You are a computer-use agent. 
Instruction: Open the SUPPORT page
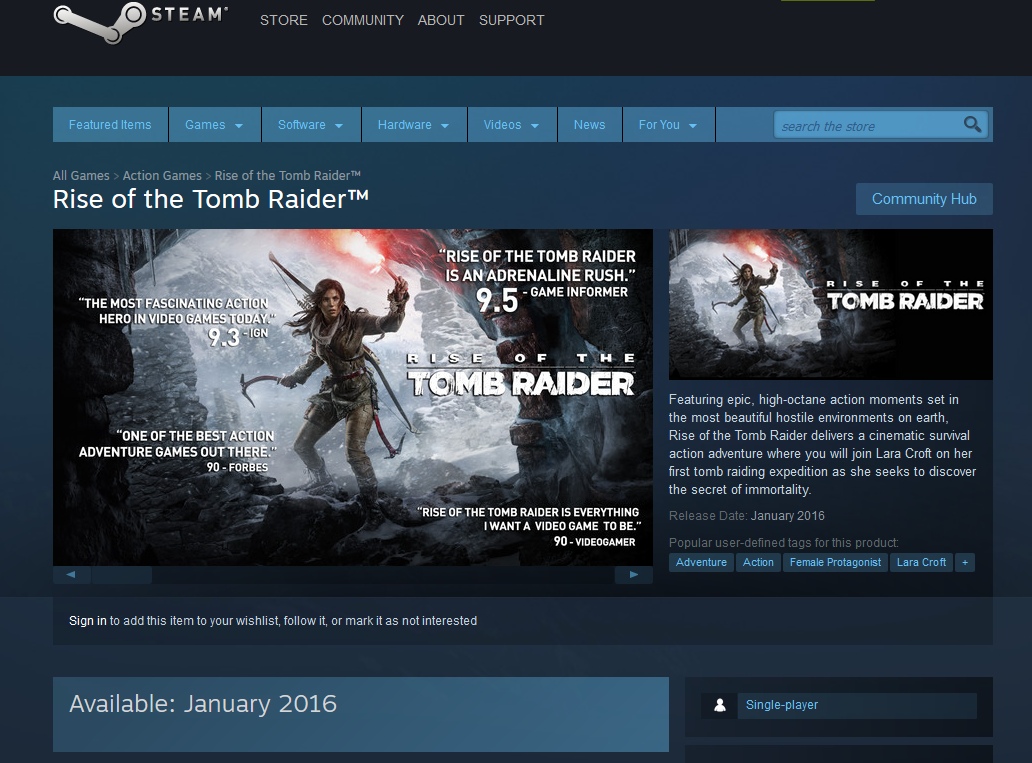click(x=511, y=20)
